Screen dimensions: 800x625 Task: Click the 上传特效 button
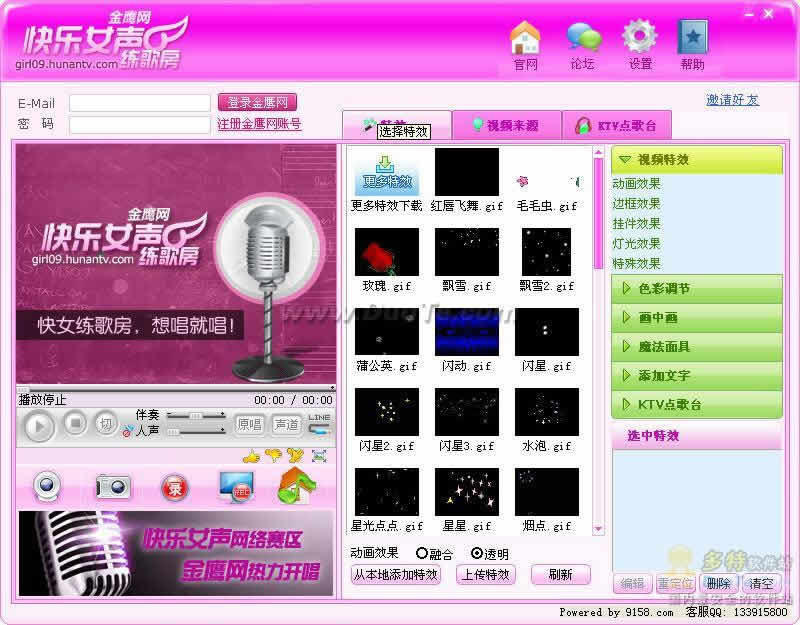click(486, 574)
